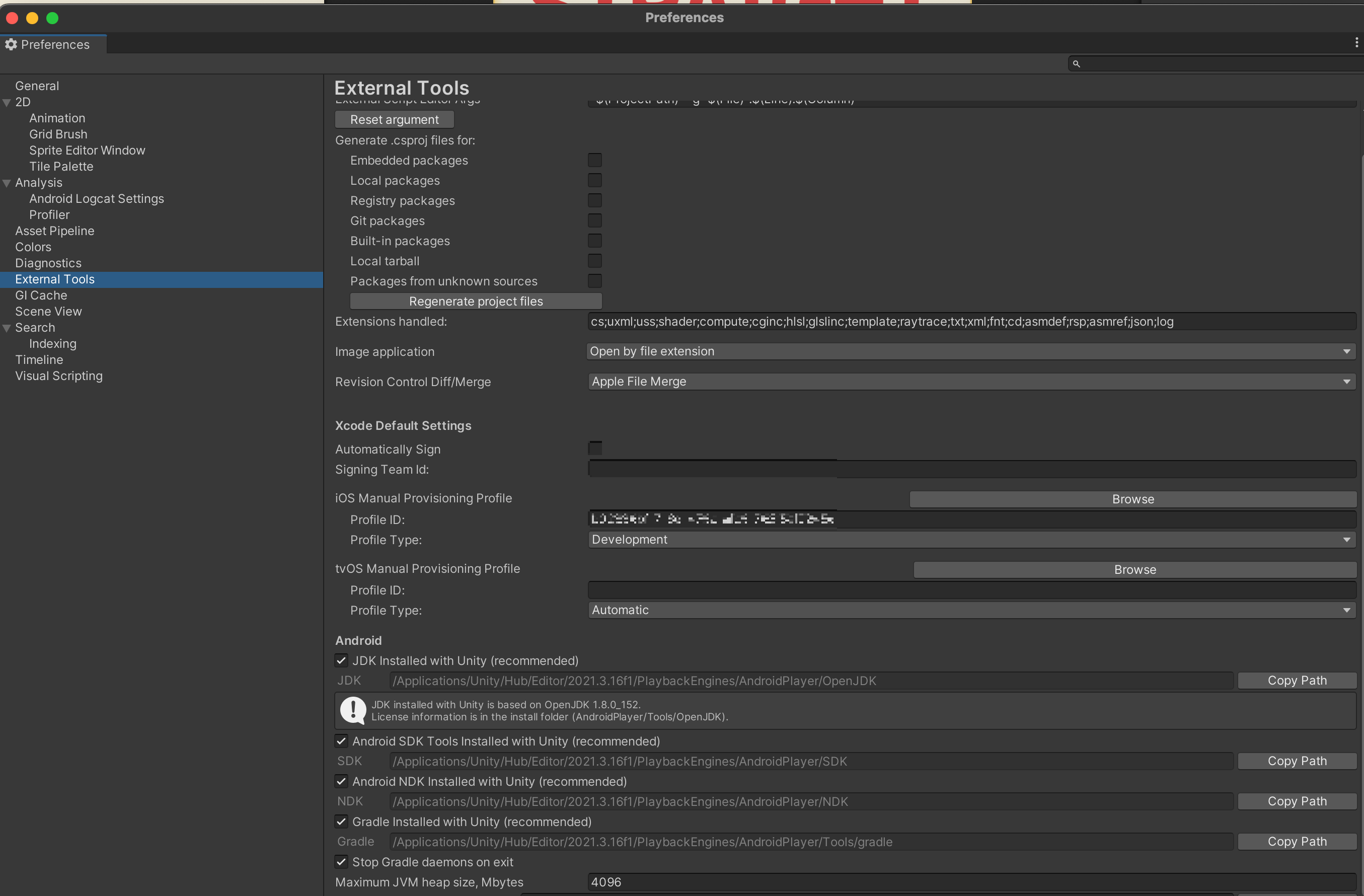Image resolution: width=1364 pixels, height=896 pixels.
Task: Click Regenerate project files button
Action: [x=476, y=301]
